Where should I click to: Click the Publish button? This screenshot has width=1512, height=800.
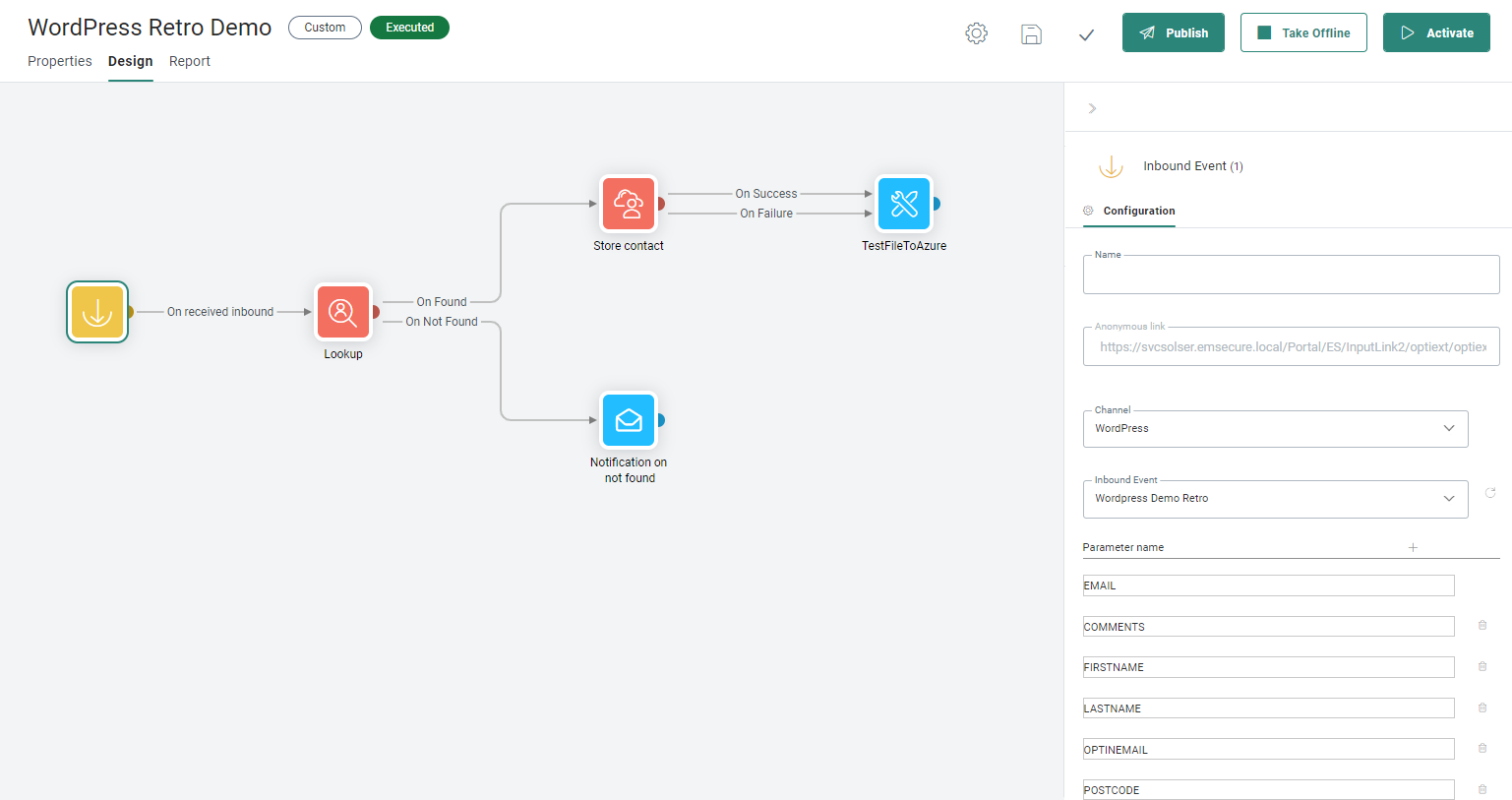coord(1173,32)
